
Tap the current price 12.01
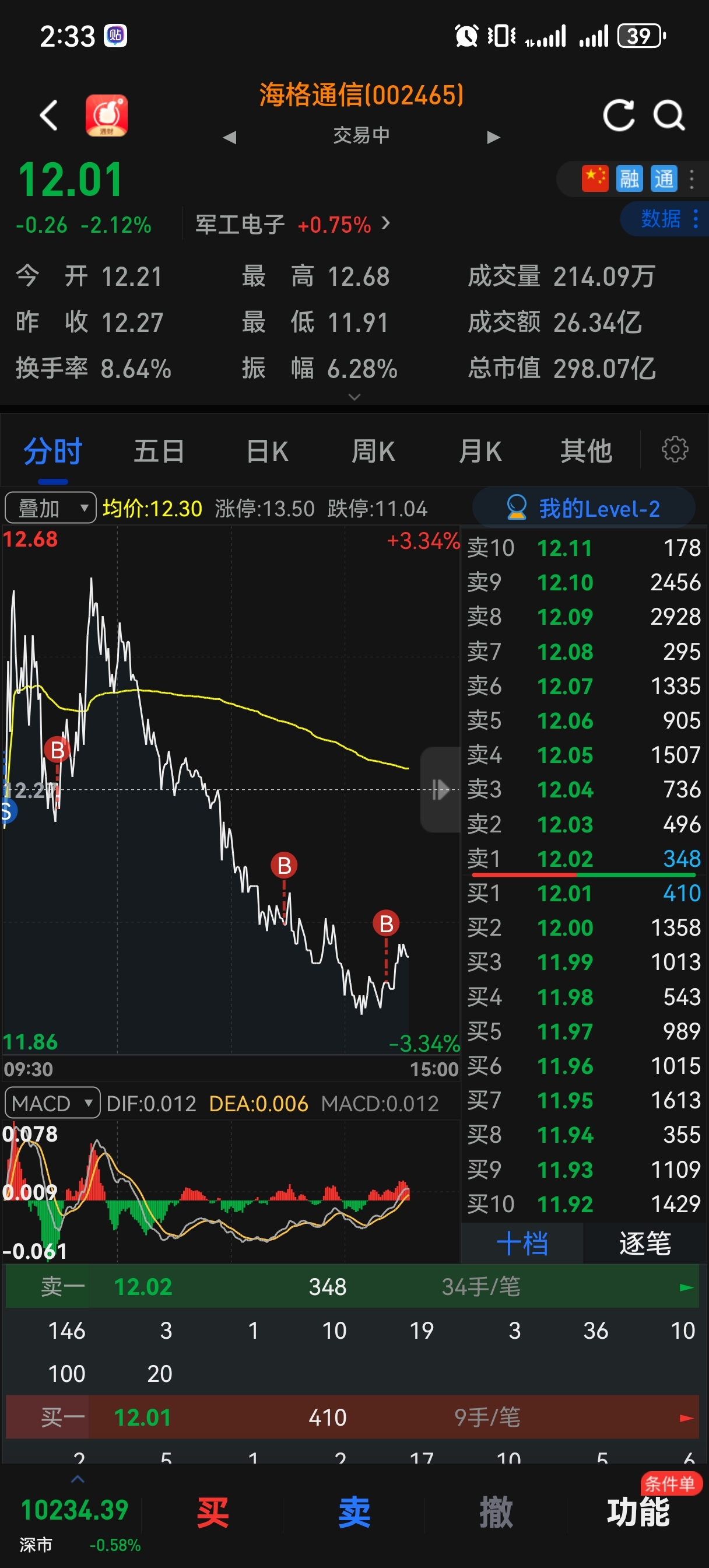point(70,180)
